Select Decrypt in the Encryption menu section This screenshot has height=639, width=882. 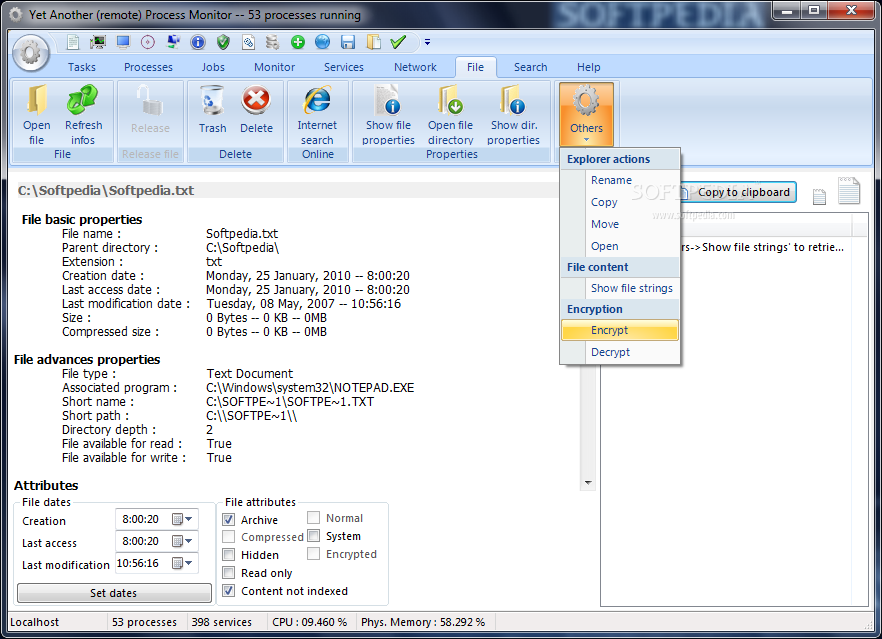coord(620,352)
